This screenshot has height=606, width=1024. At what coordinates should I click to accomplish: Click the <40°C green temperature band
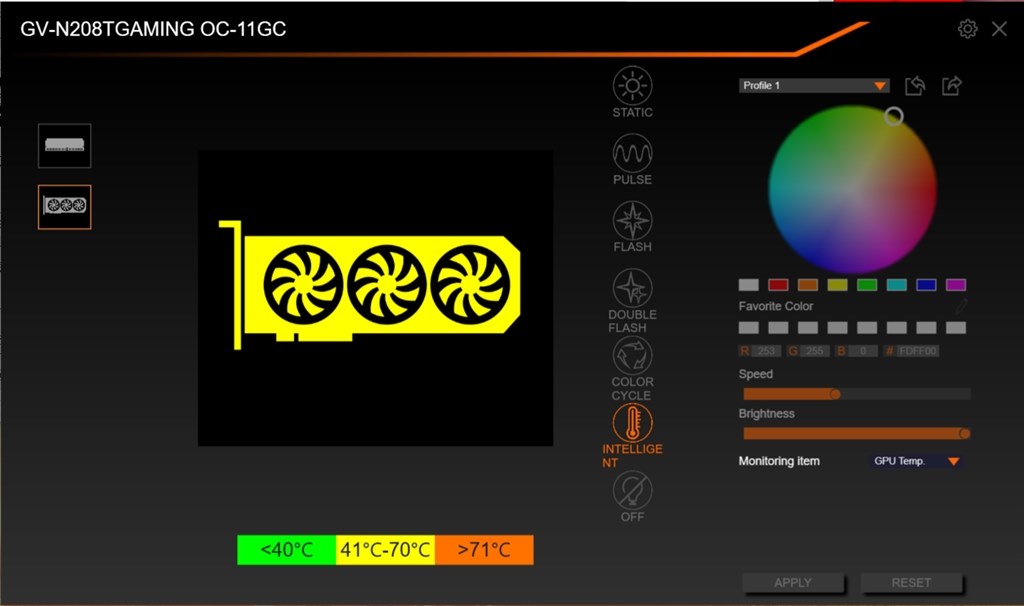point(287,550)
